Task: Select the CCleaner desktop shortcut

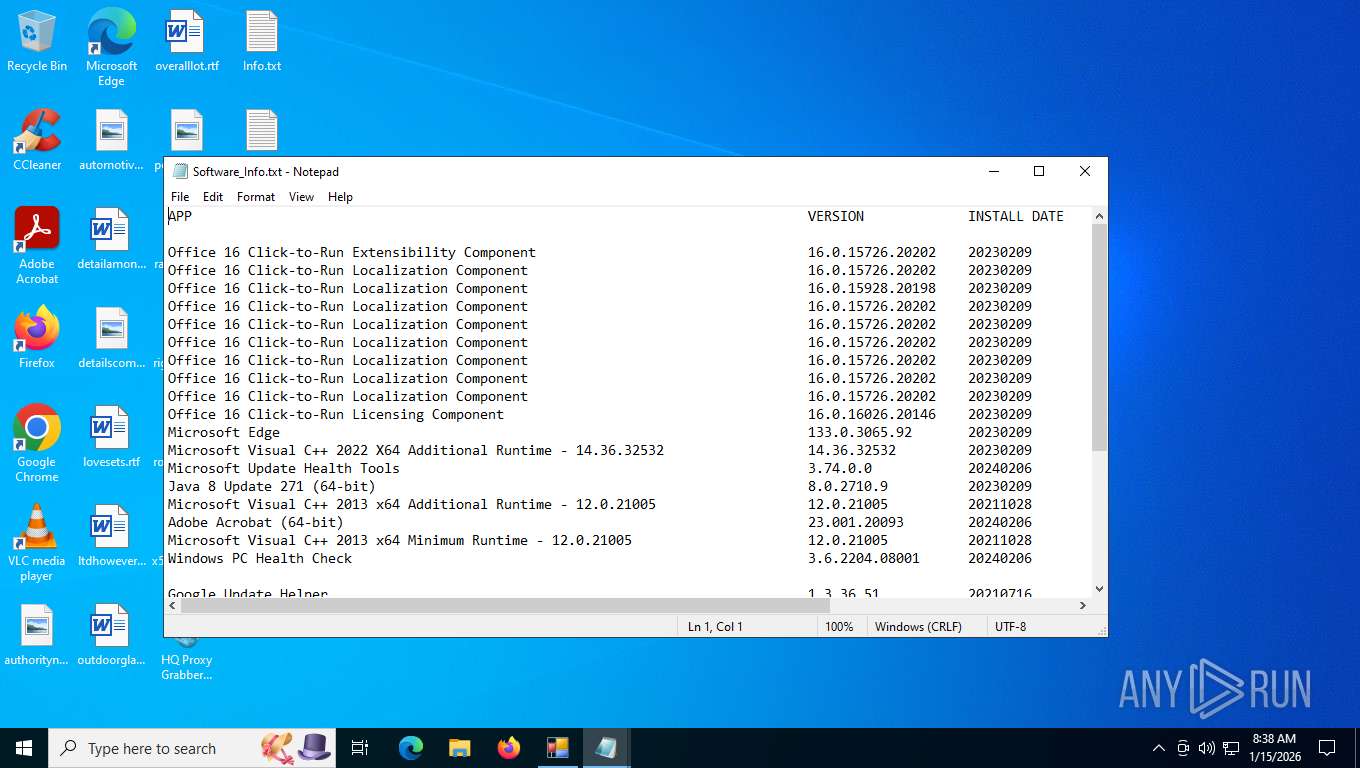Action: click(37, 140)
